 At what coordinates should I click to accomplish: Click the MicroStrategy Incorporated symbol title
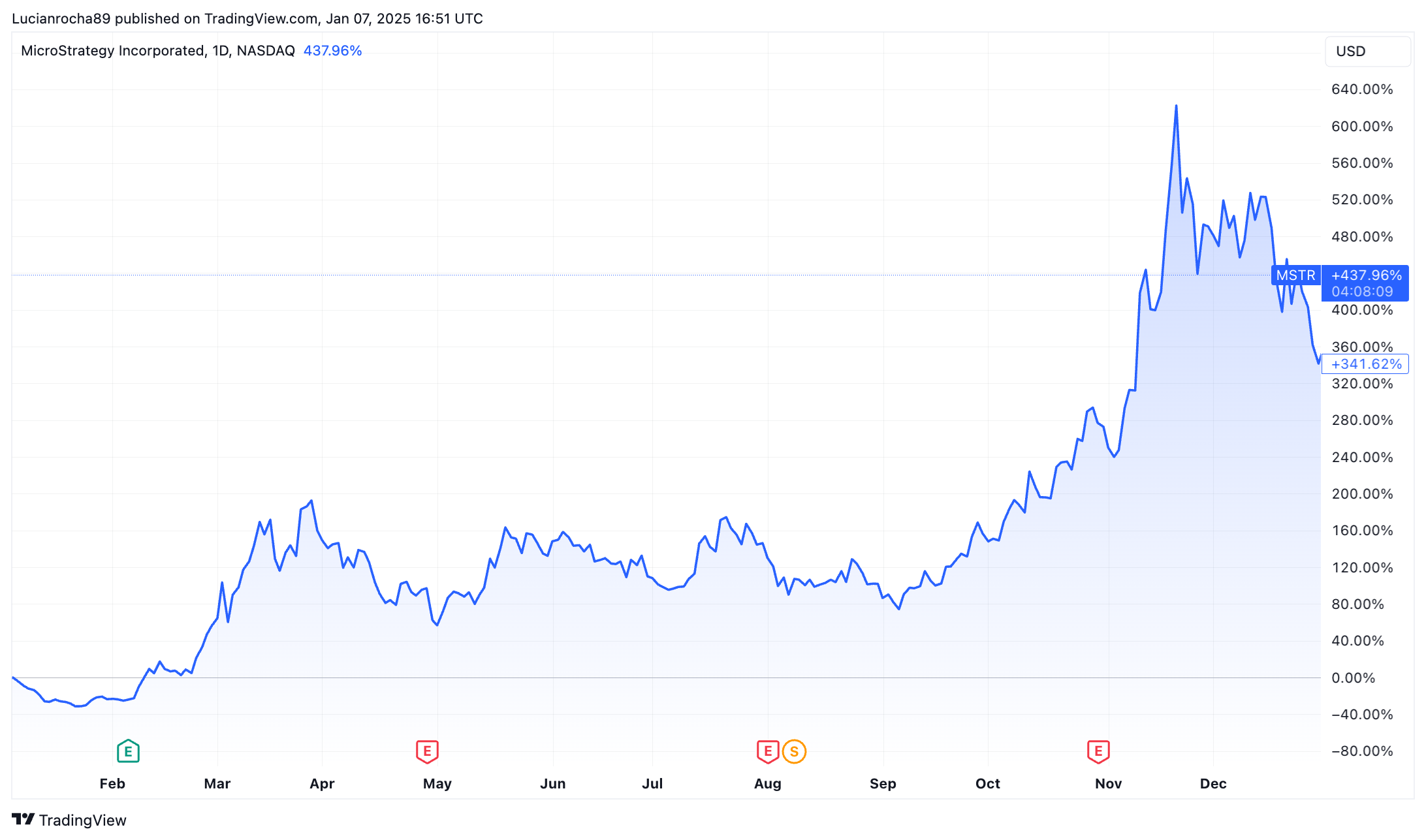click(x=158, y=51)
